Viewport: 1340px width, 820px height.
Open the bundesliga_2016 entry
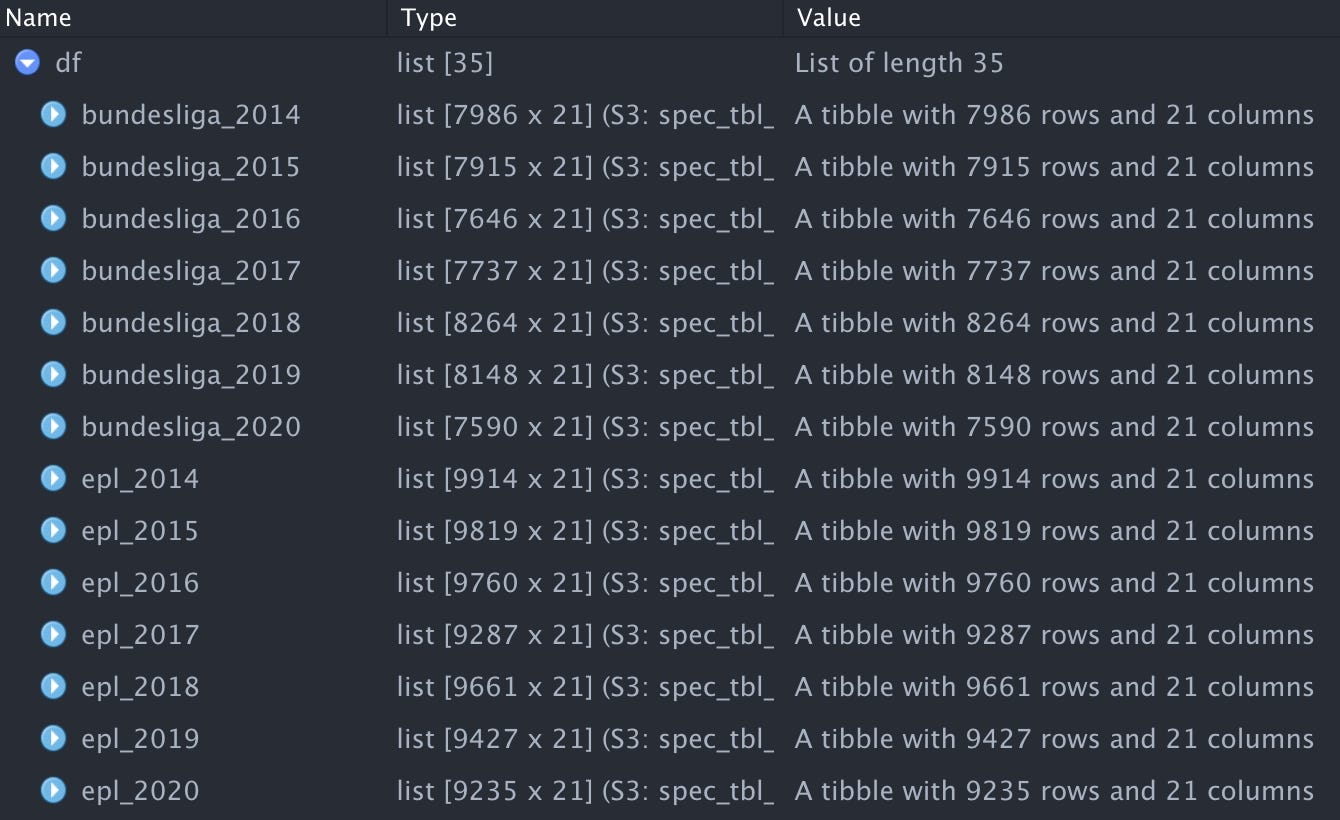(x=192, y=218)
